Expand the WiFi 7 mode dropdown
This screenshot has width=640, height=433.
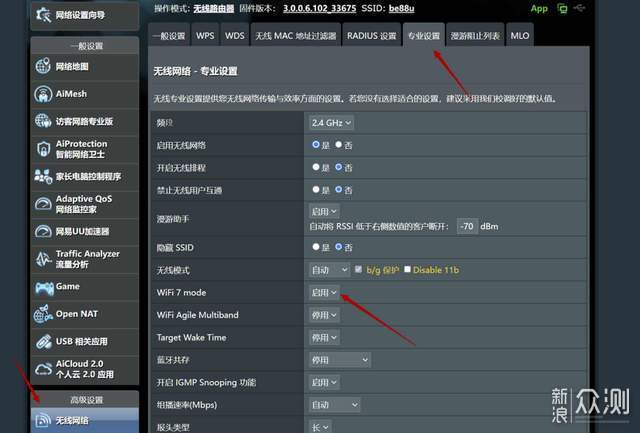click(325, 293)
